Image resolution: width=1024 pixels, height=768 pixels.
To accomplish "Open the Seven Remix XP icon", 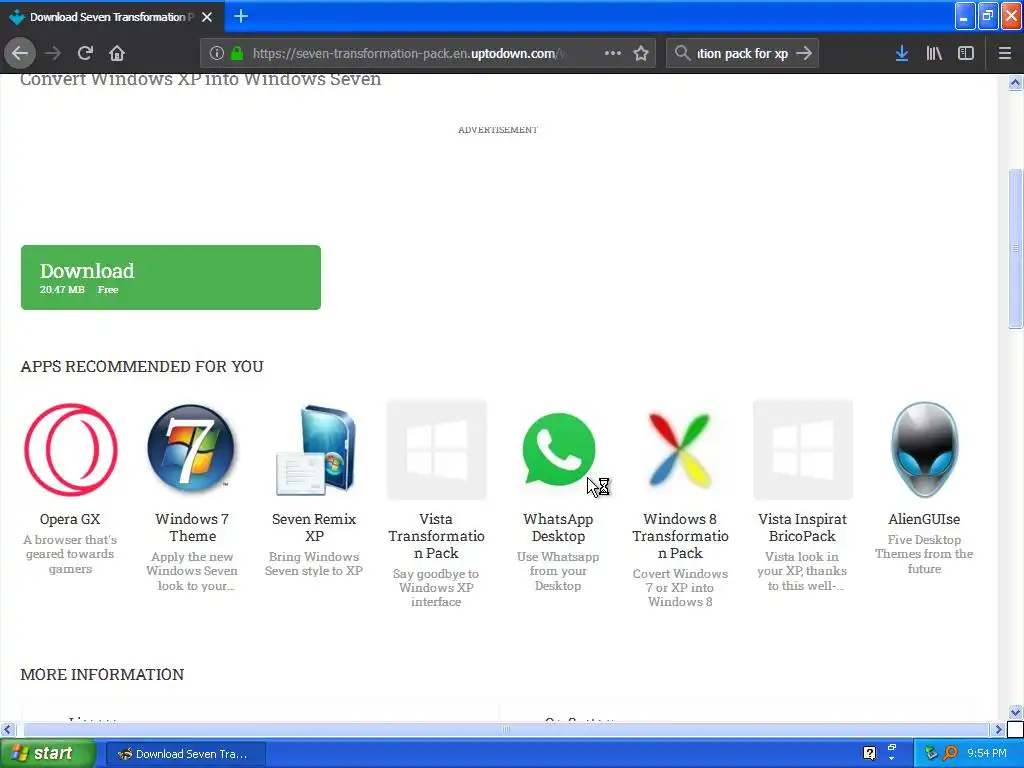I will 314,450.
